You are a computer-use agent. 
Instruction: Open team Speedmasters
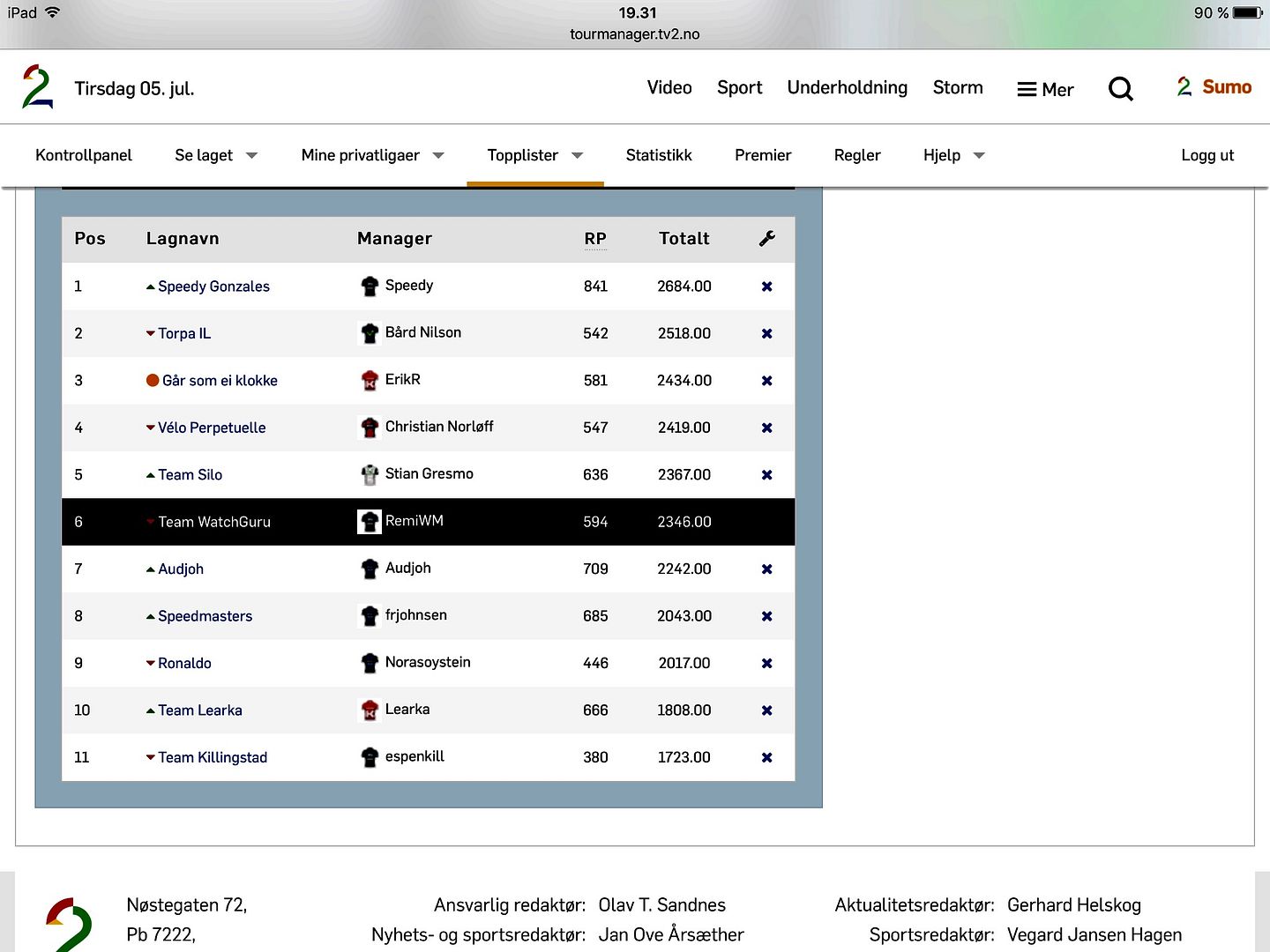coord(205,616)
